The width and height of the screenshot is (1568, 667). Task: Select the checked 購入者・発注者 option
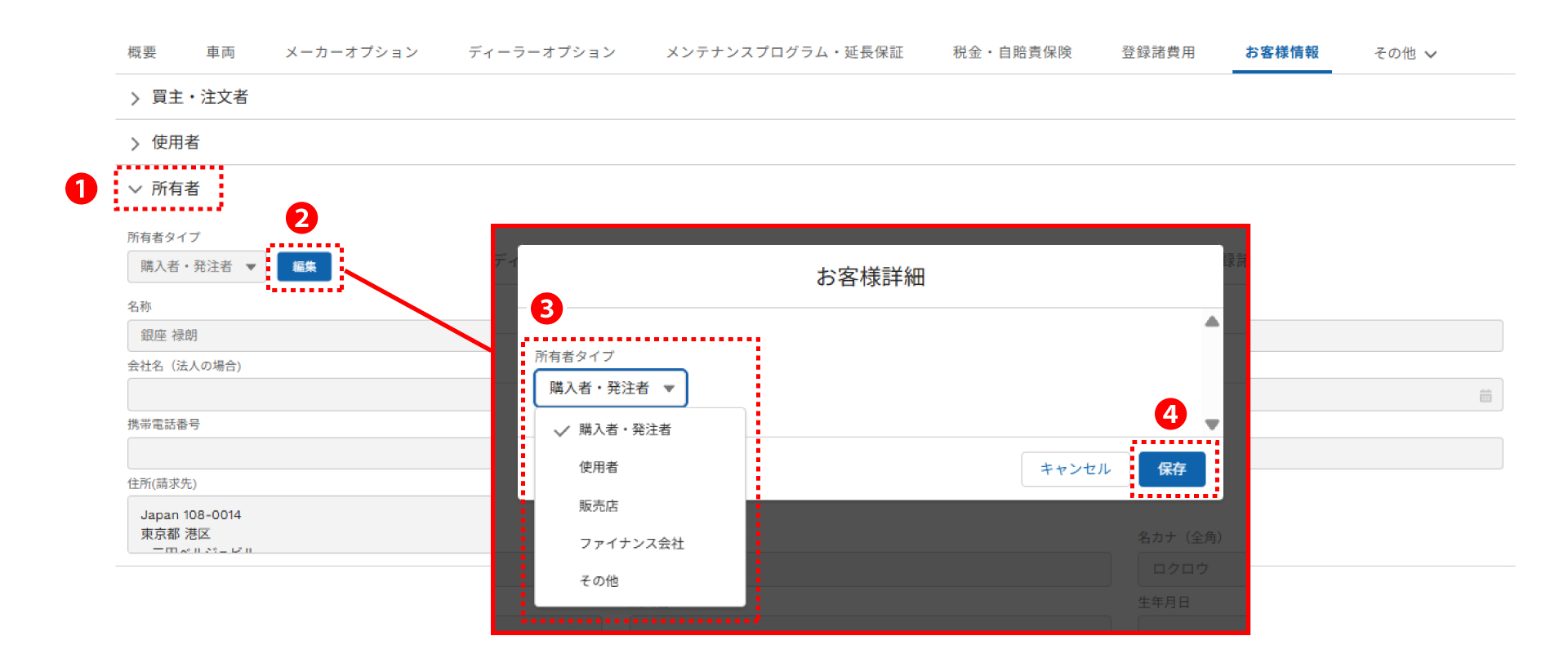coord(625,429)
